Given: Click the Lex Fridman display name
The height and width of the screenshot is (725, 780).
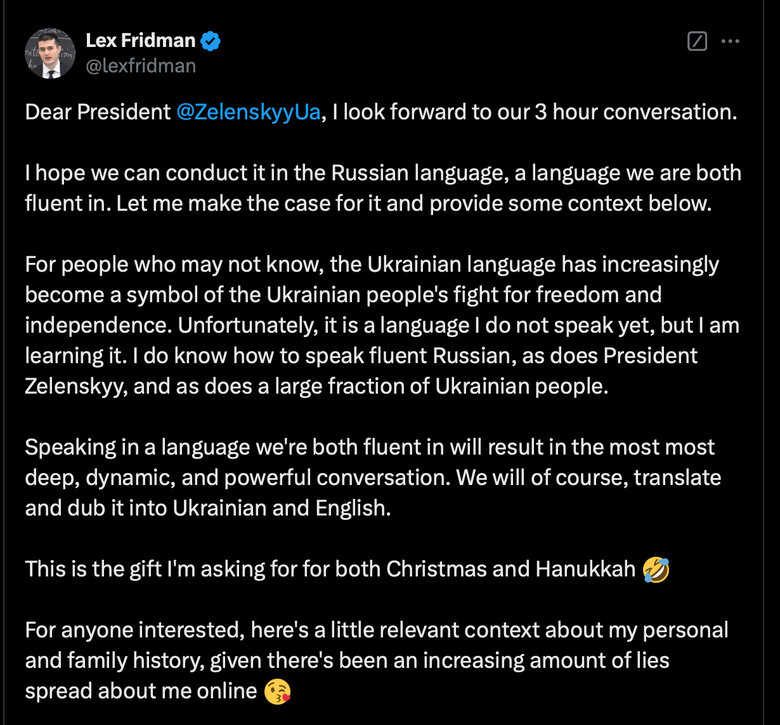Looking at the screenshot, I should [x=142, y=41].
